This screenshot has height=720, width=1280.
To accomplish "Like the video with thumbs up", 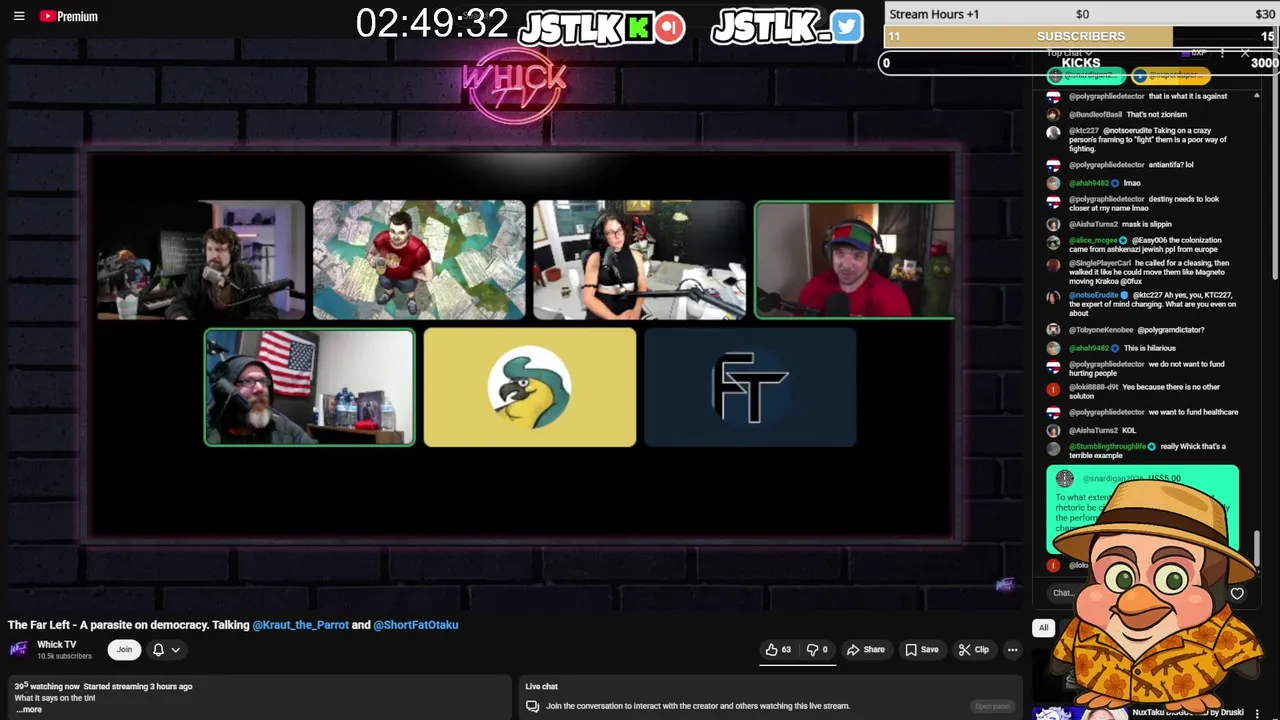I will pos(778,650).
